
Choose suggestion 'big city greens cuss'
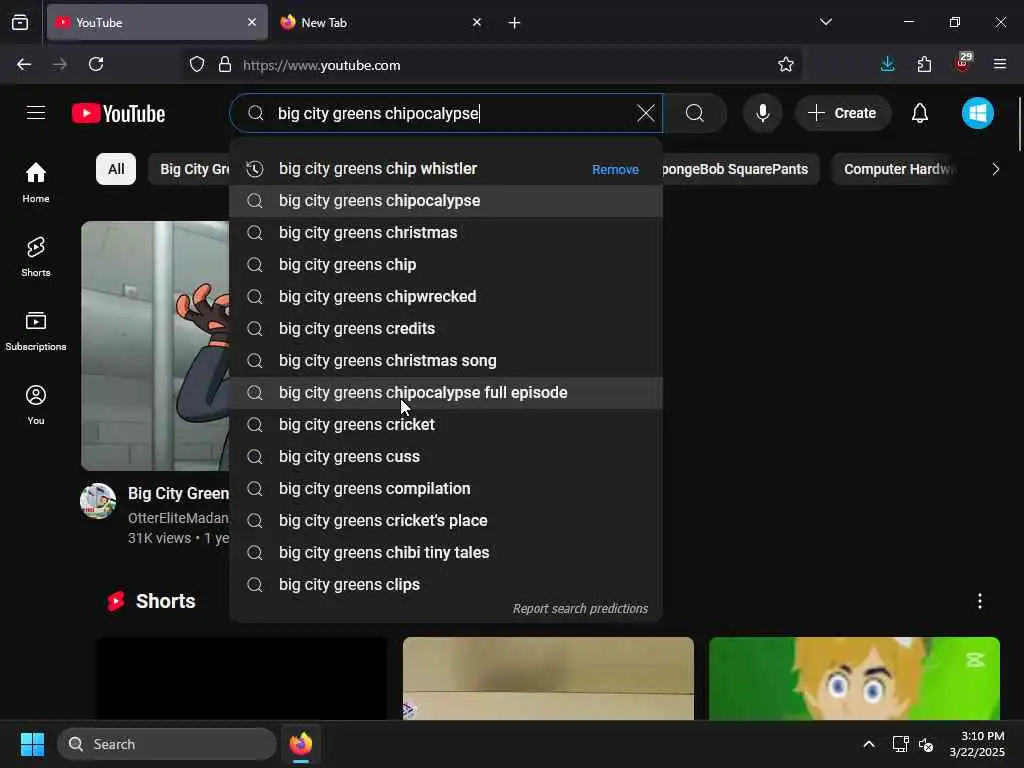[x=446, y=456]
